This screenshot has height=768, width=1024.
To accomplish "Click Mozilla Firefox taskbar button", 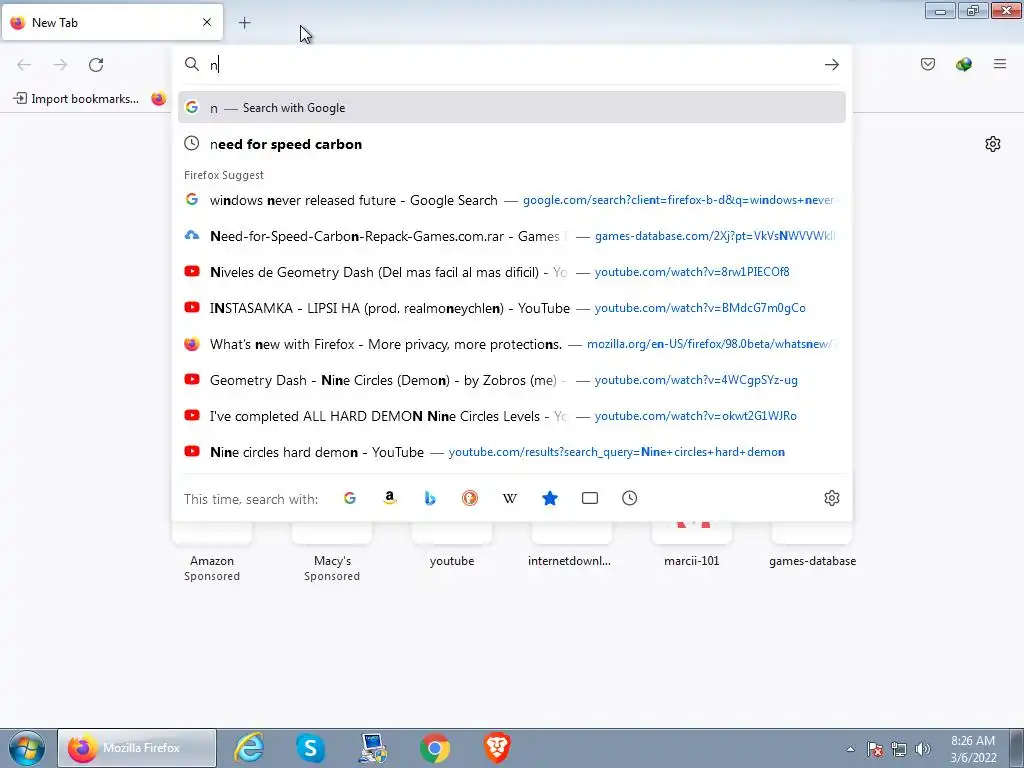I will pyautogui.click(x=137, y=748).
